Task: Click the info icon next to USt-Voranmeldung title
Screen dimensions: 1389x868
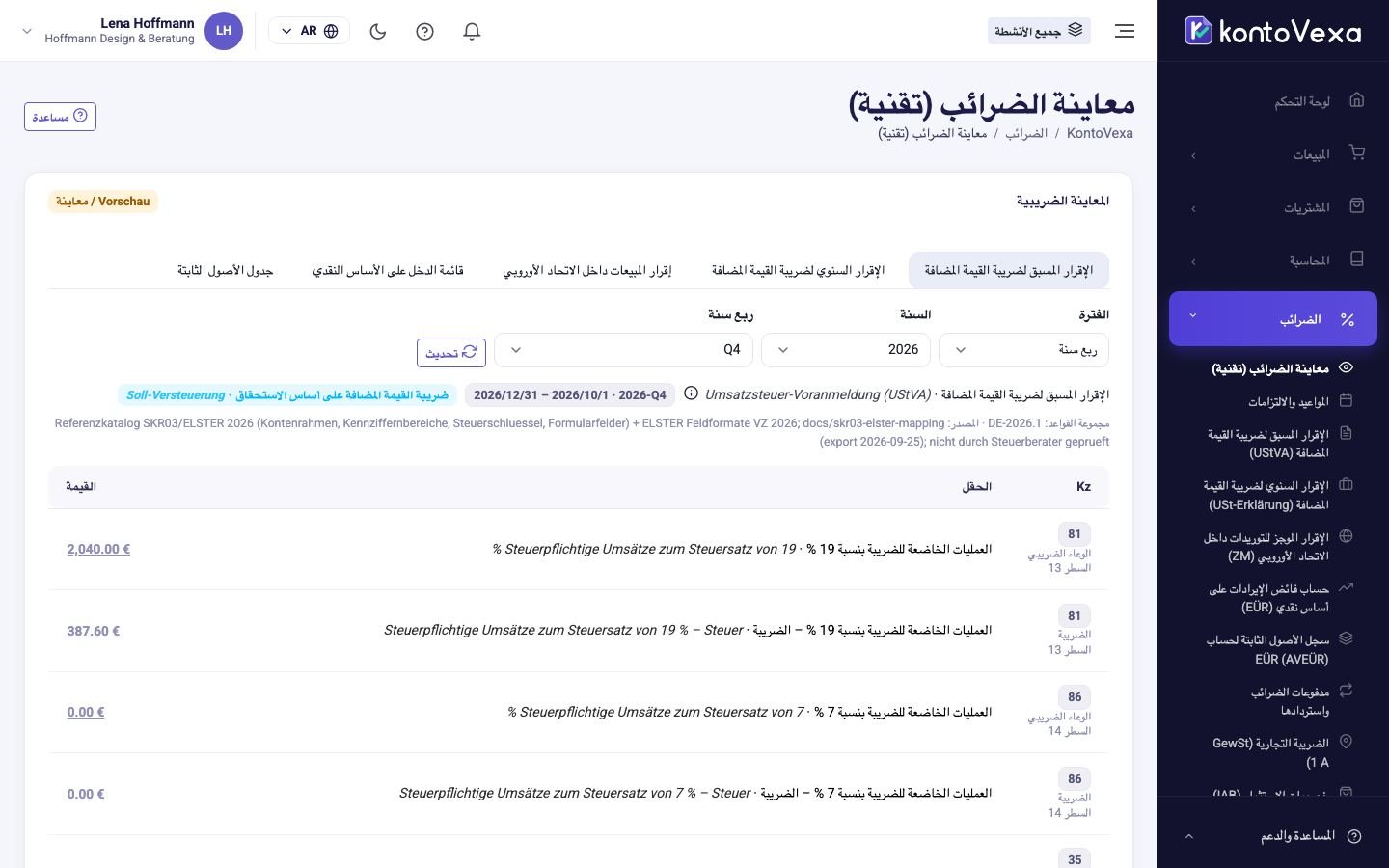Action: click(x=691, y=393)
